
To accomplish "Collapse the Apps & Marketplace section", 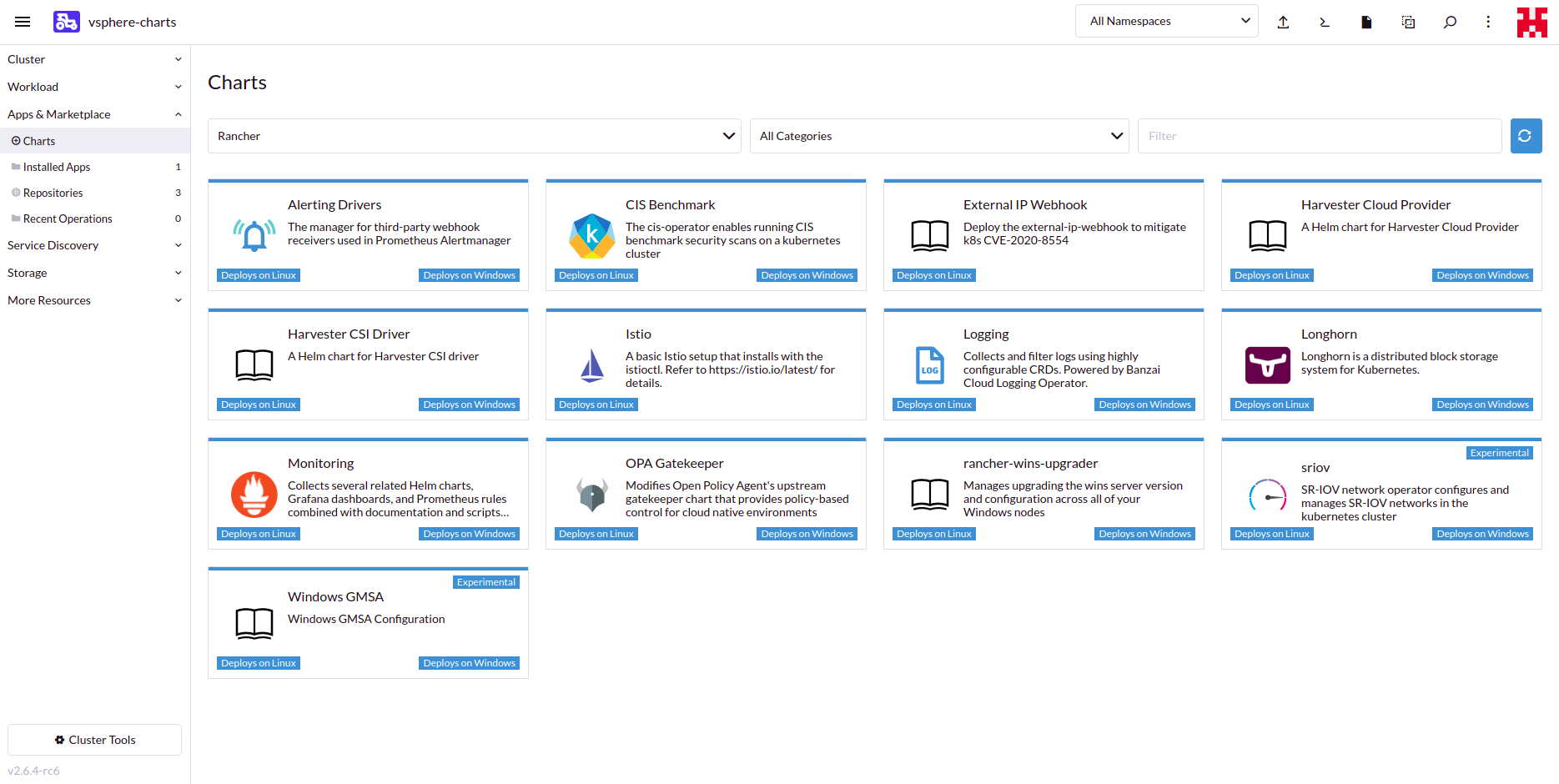I will (x=95, y=114).
